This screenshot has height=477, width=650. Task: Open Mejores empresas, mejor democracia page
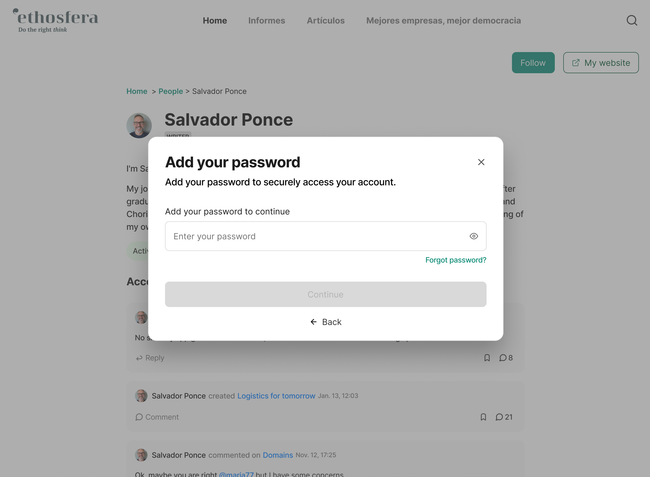[443, 20]
